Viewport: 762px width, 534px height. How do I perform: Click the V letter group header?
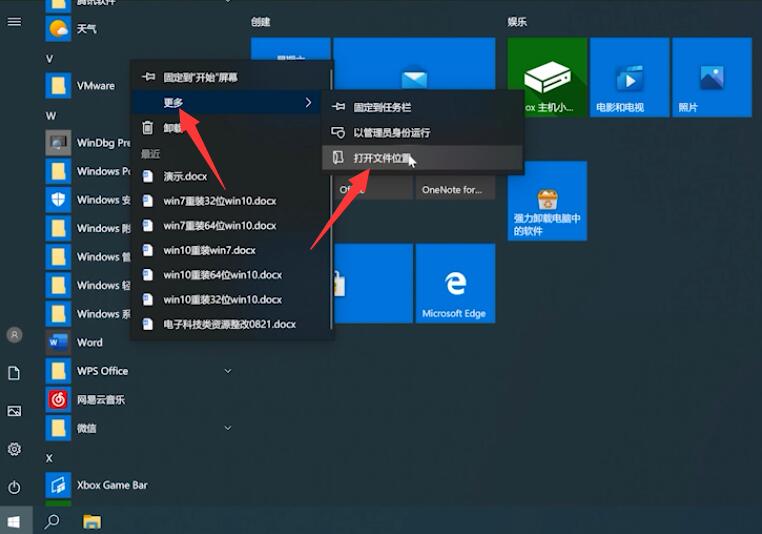click(49, 59)
